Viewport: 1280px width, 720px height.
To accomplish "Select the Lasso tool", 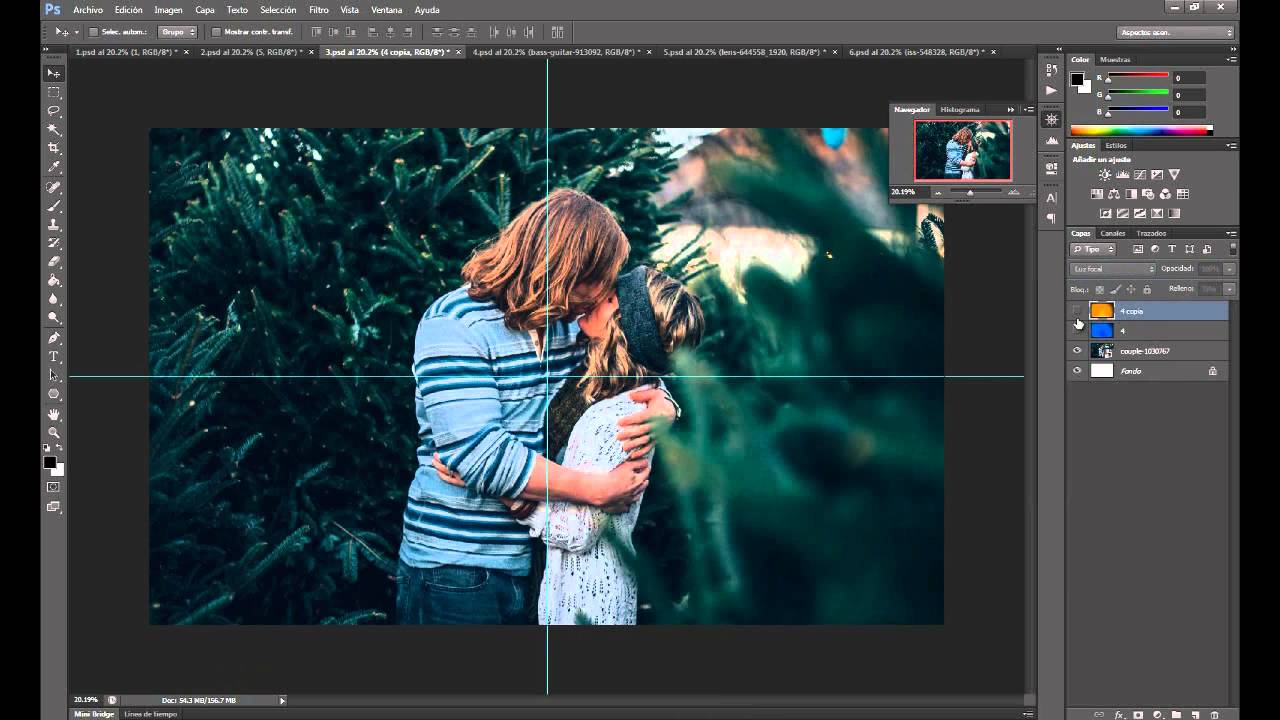I will pos(54,111).
